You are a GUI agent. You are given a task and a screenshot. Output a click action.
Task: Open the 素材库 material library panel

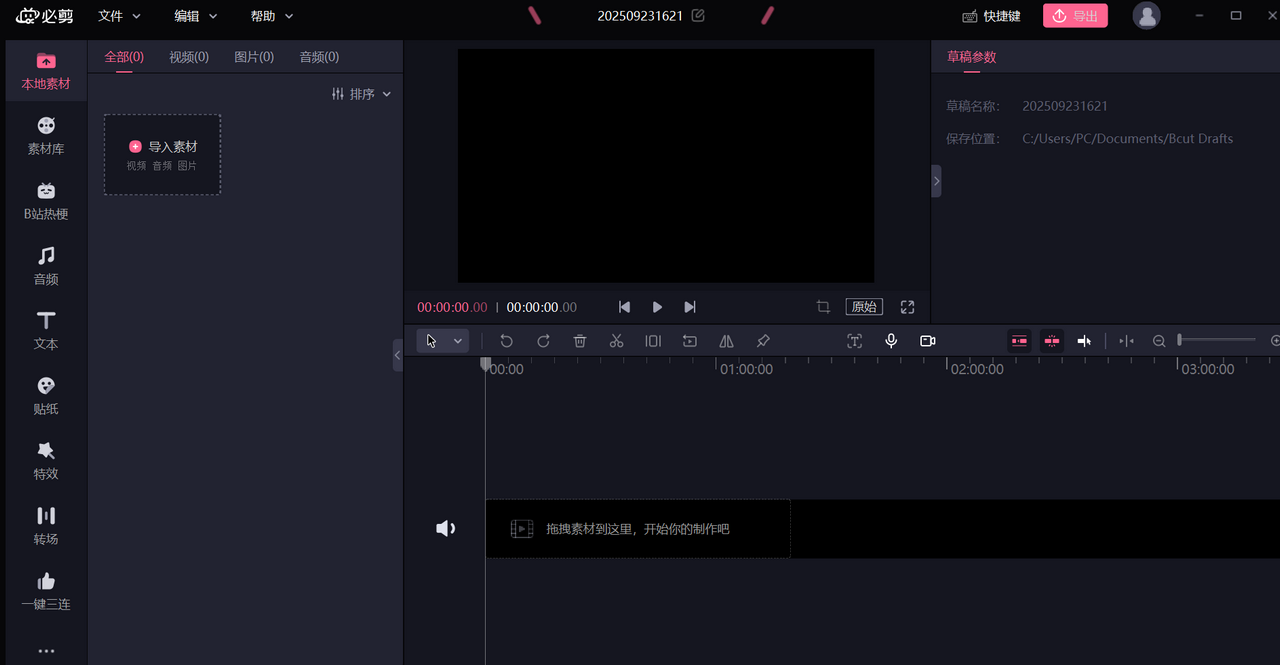46,136
